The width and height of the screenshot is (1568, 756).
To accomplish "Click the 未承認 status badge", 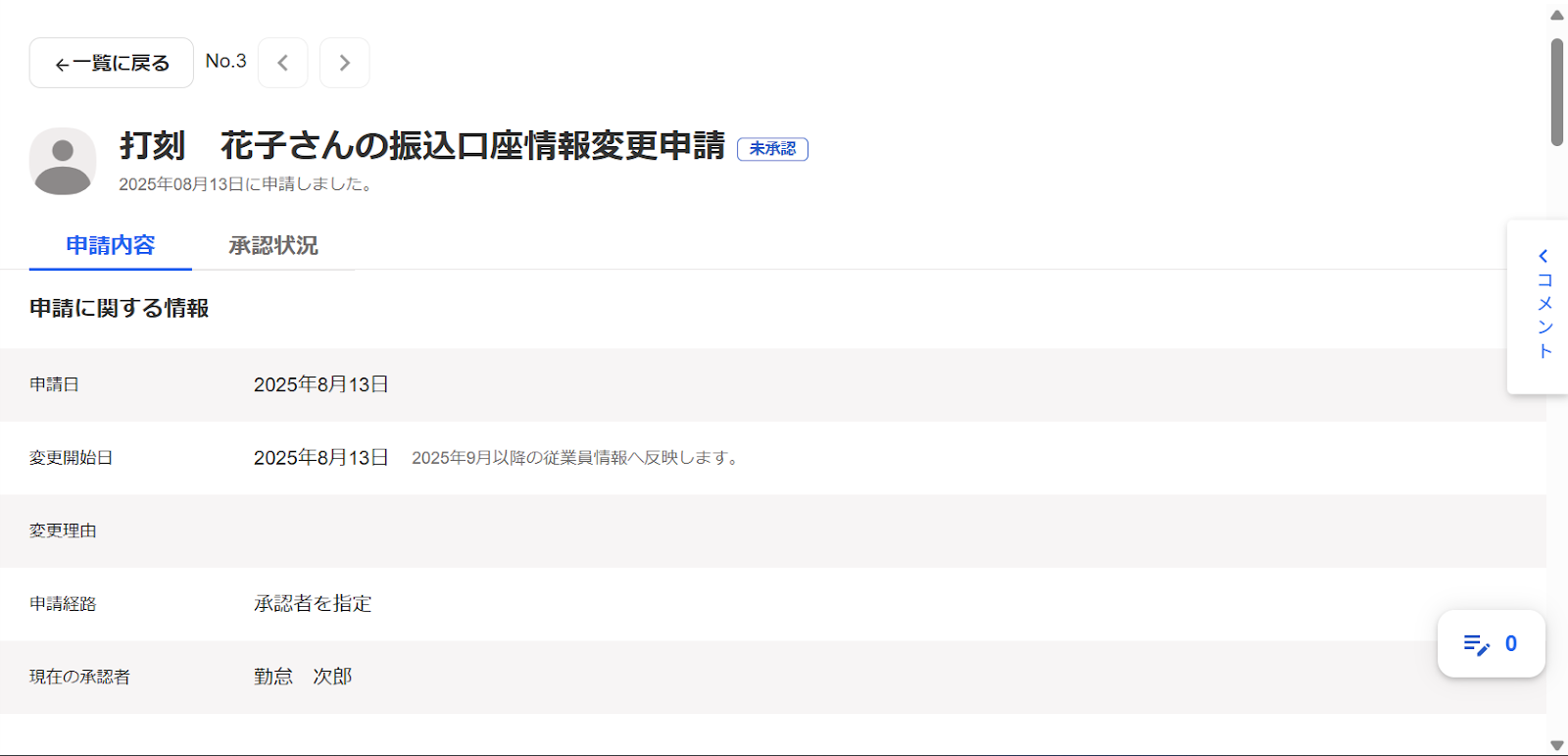I will [x=772, y=149].
